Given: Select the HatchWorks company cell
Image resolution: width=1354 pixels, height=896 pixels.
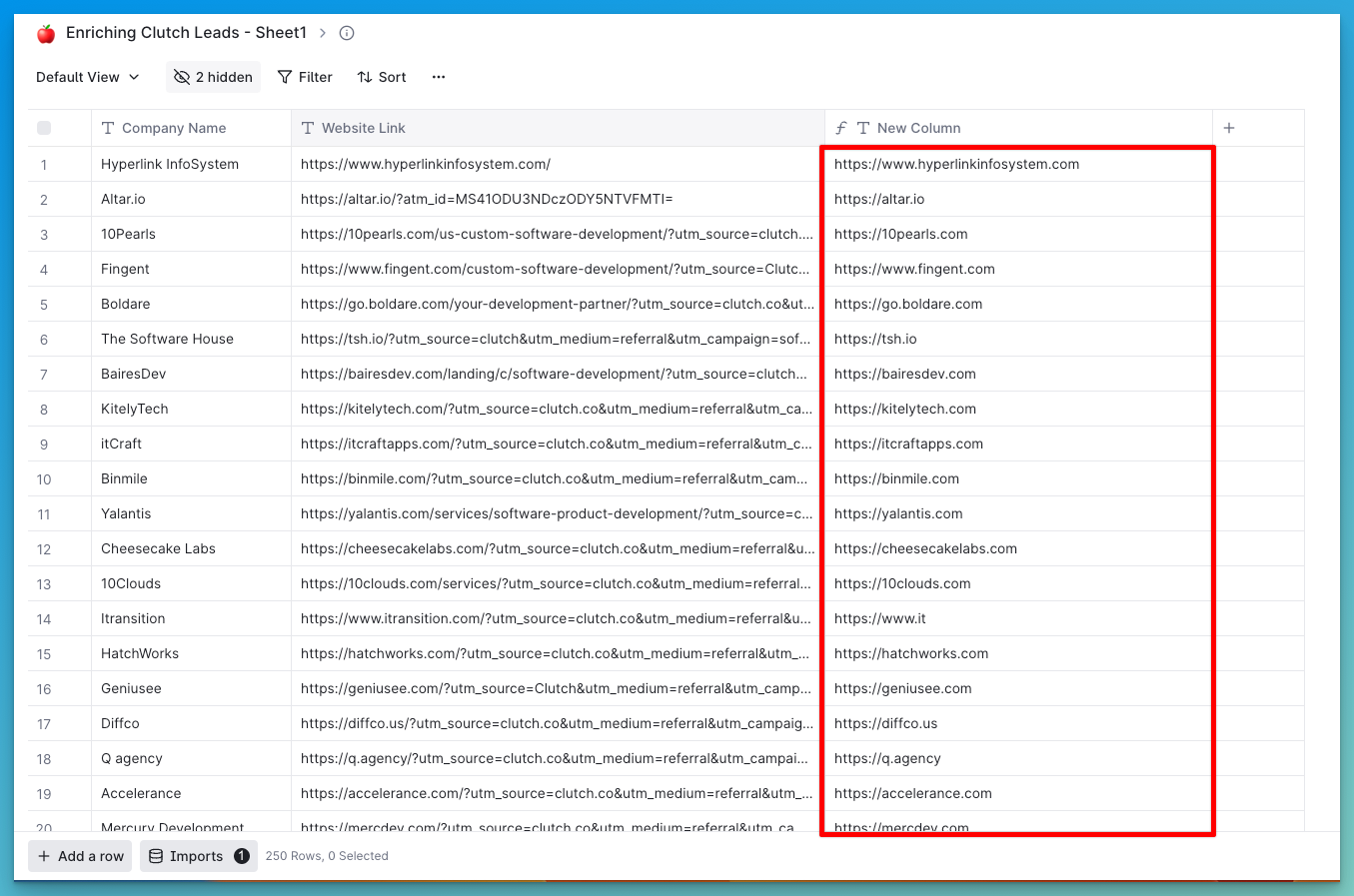Looking at the screenshot, I should pos(191,653).
